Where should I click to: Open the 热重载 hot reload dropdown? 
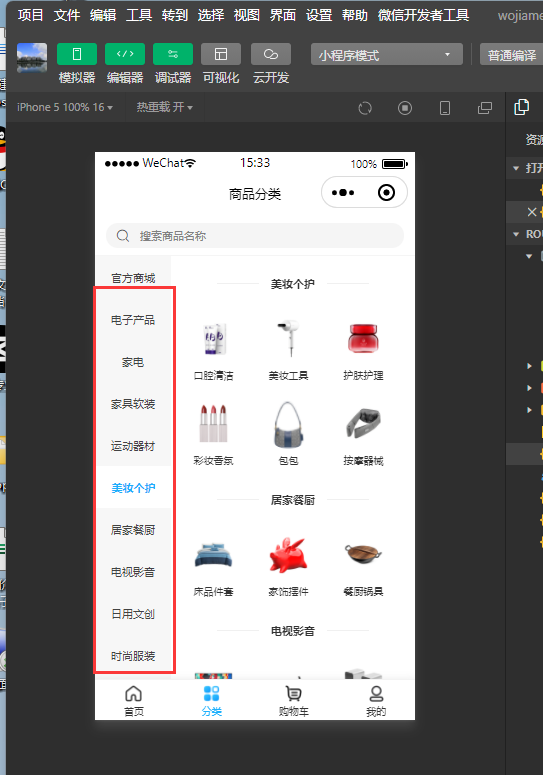tap(165, 107)
